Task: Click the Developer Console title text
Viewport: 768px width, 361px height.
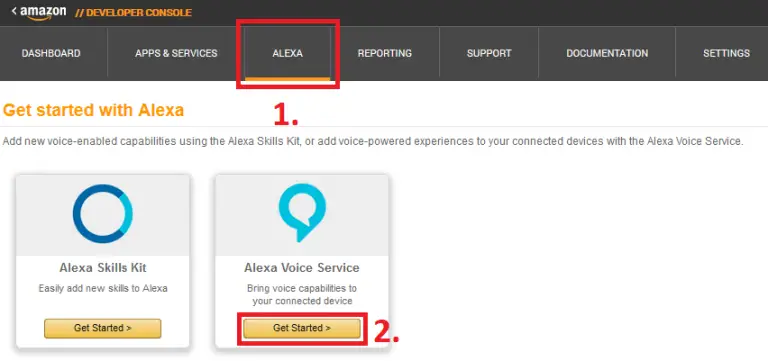Action: (133, 13)
